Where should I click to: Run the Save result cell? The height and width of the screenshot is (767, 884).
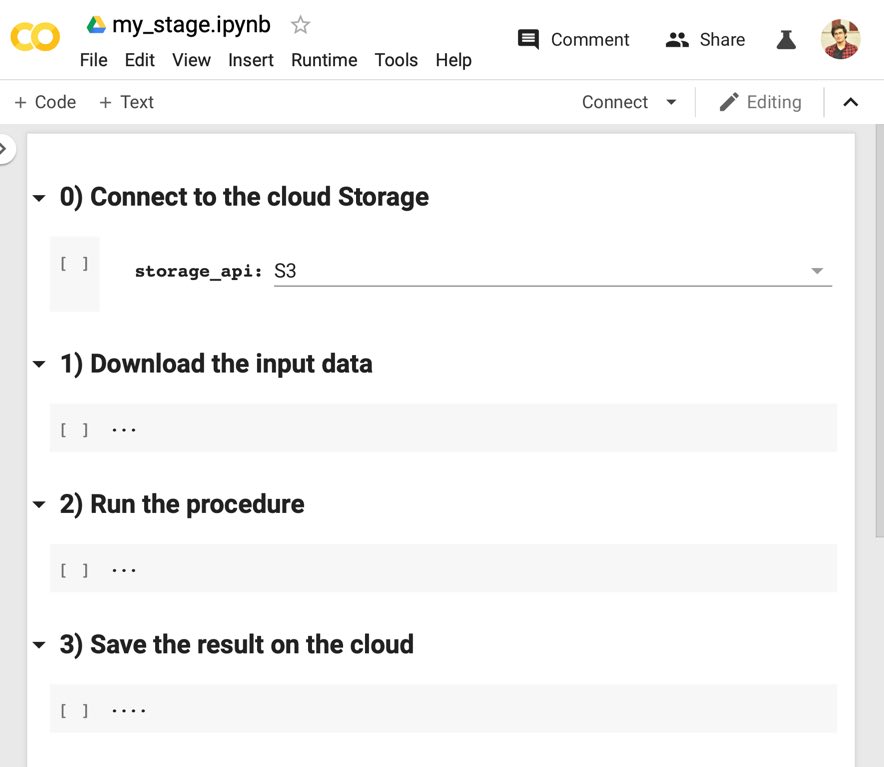coord(74,711)
